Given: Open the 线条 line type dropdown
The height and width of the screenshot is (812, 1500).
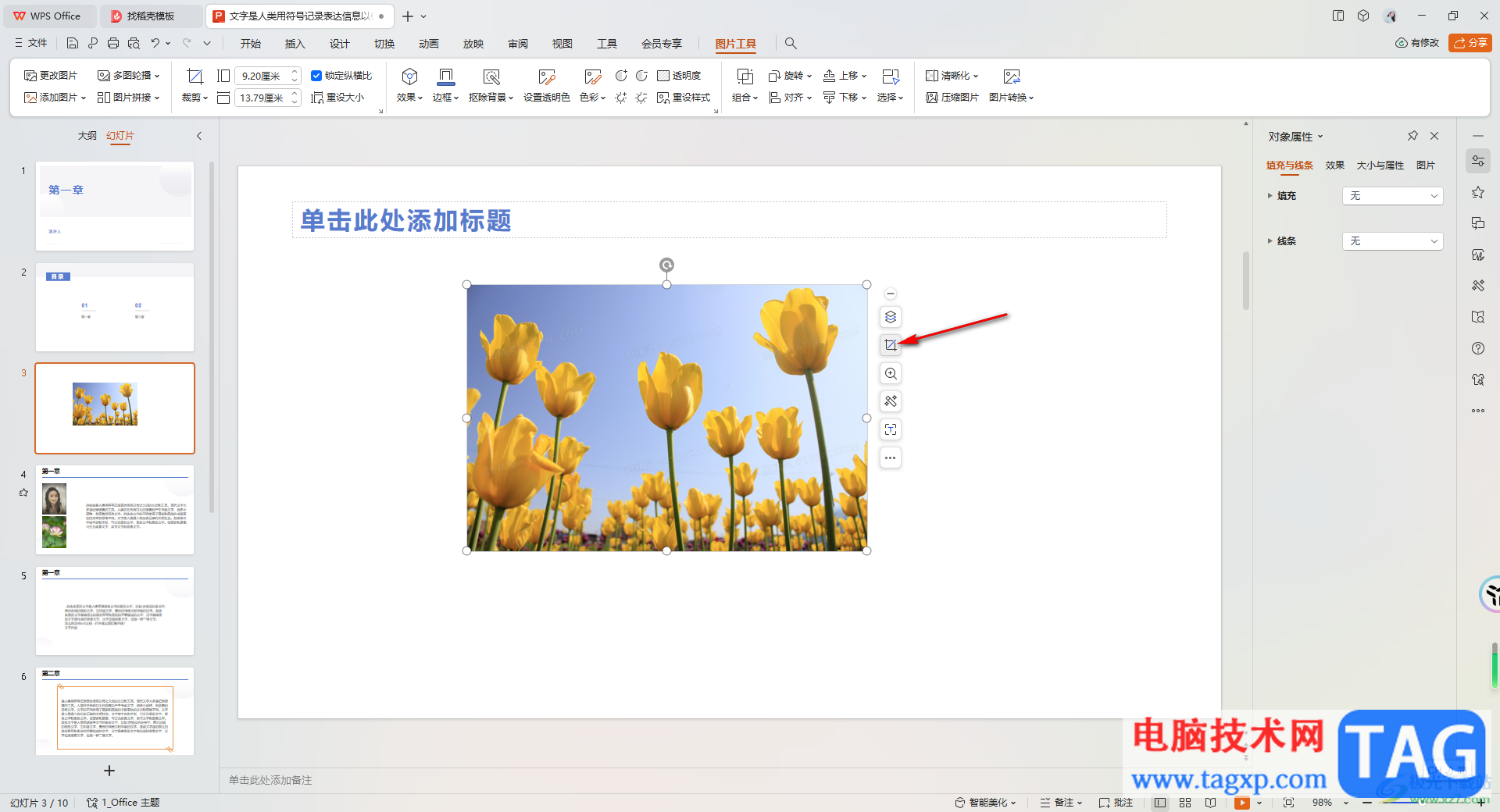Looking at the screenshot, I should [1392, 241].
